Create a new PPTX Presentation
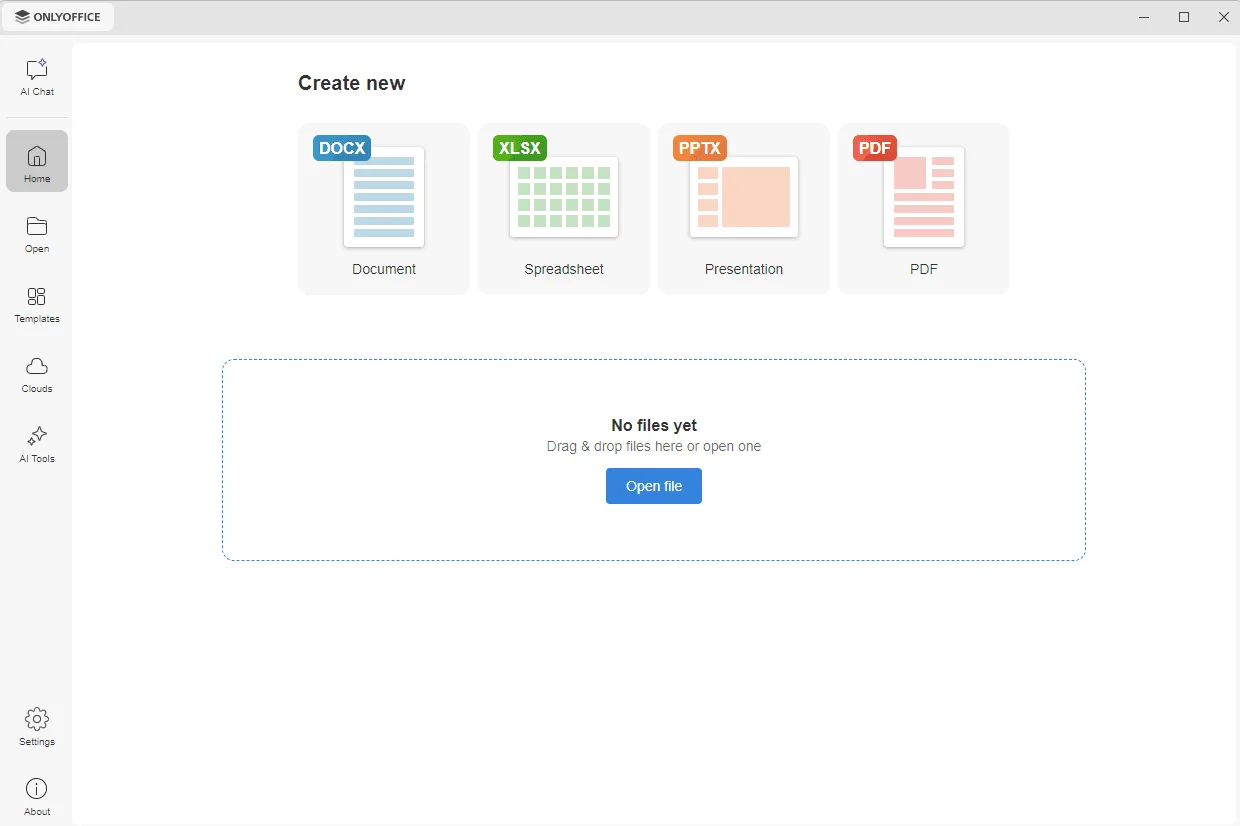 point(744,209)
